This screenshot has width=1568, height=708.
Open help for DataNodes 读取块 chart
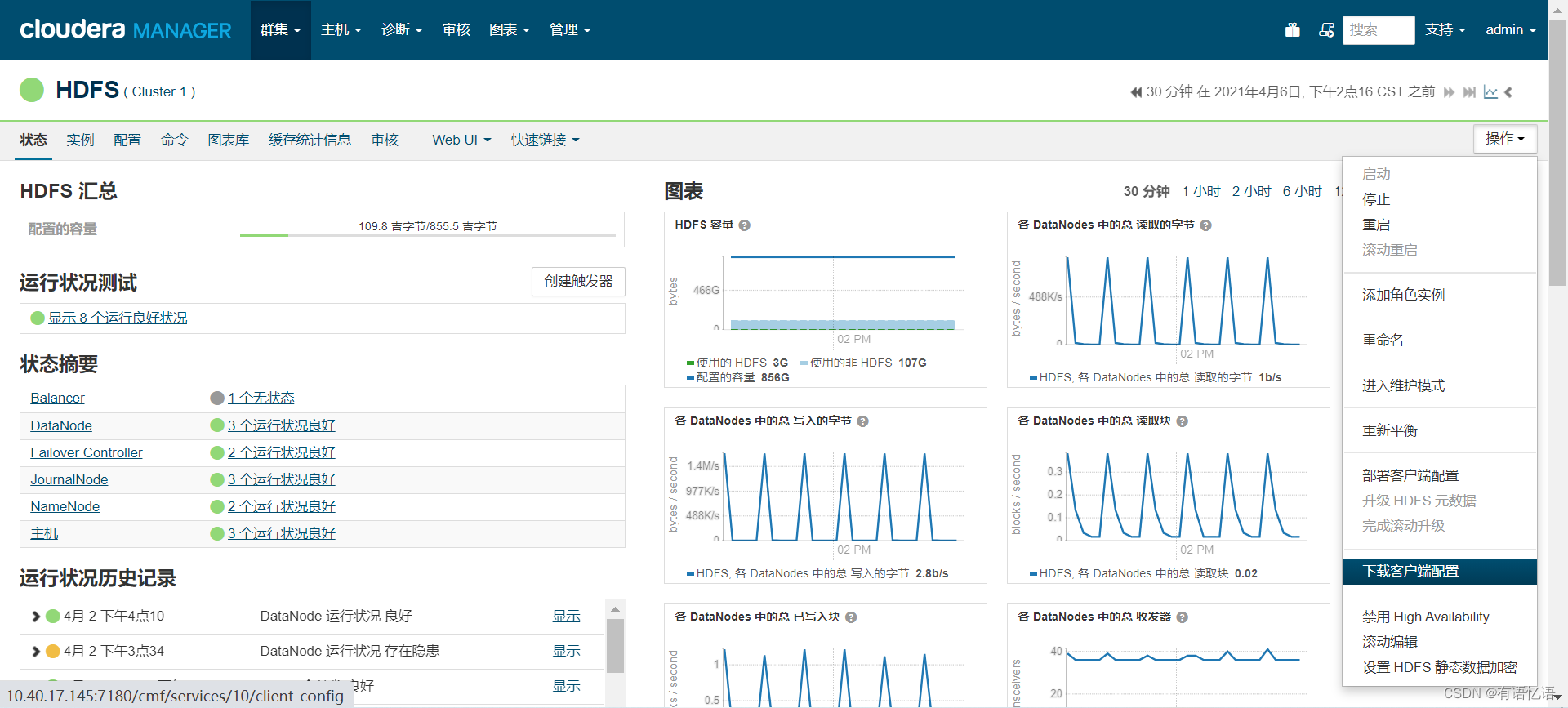tap(1182, 421)
